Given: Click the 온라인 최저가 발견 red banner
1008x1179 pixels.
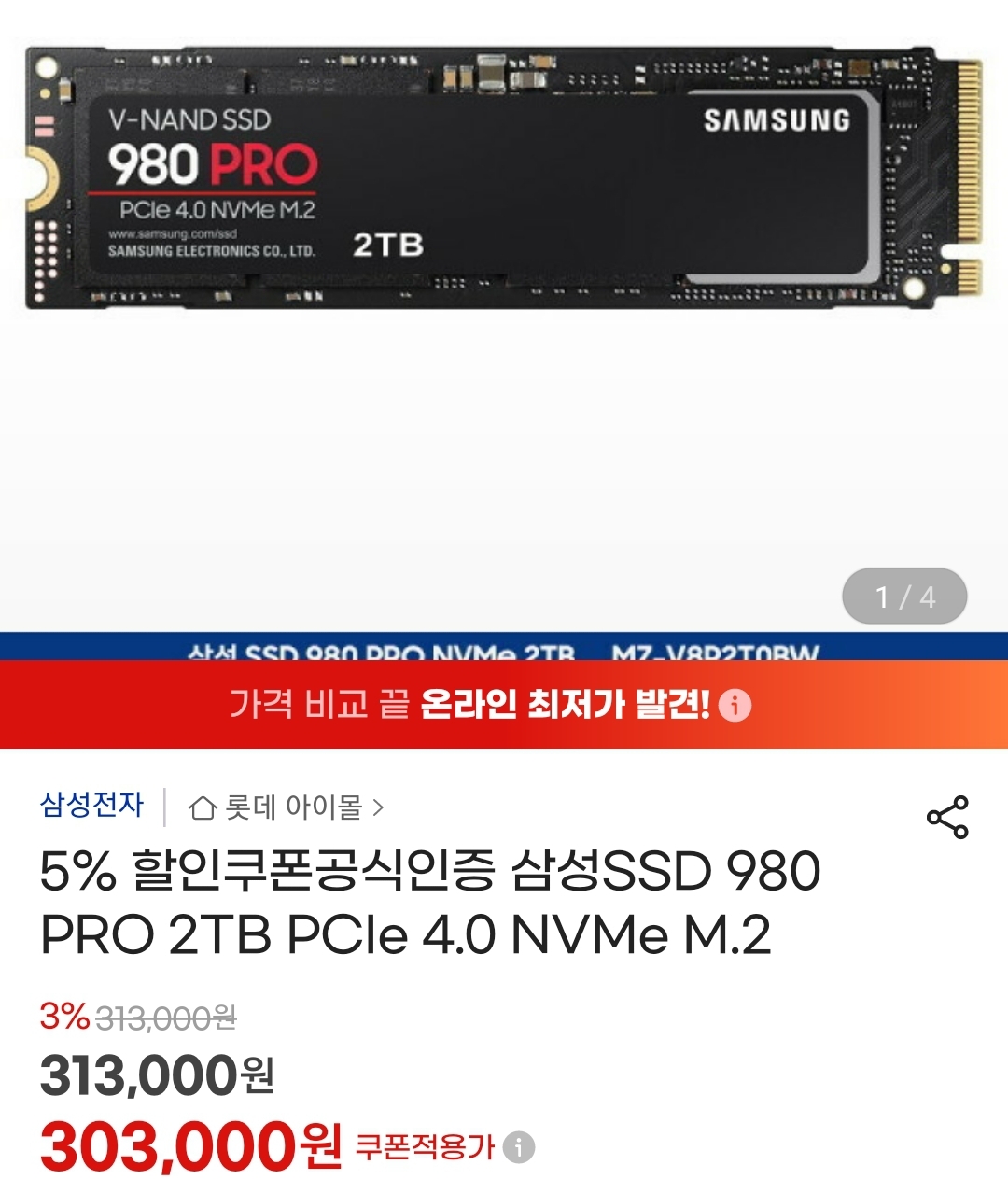Looking at the screenshot, I should point(504,704).
